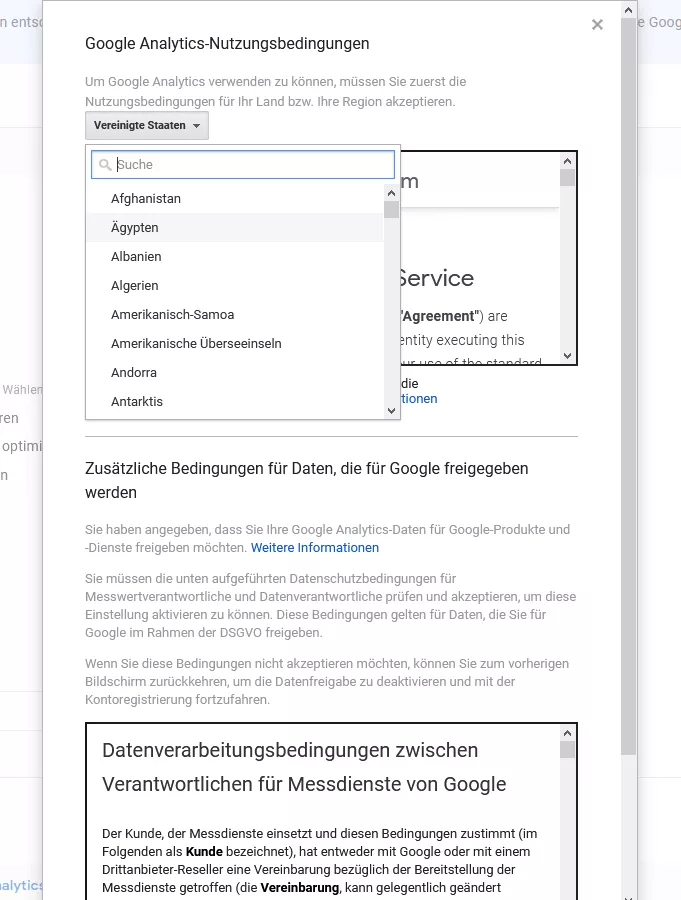
Task: Select Antarktis from the country list
Action: [235, 401]
